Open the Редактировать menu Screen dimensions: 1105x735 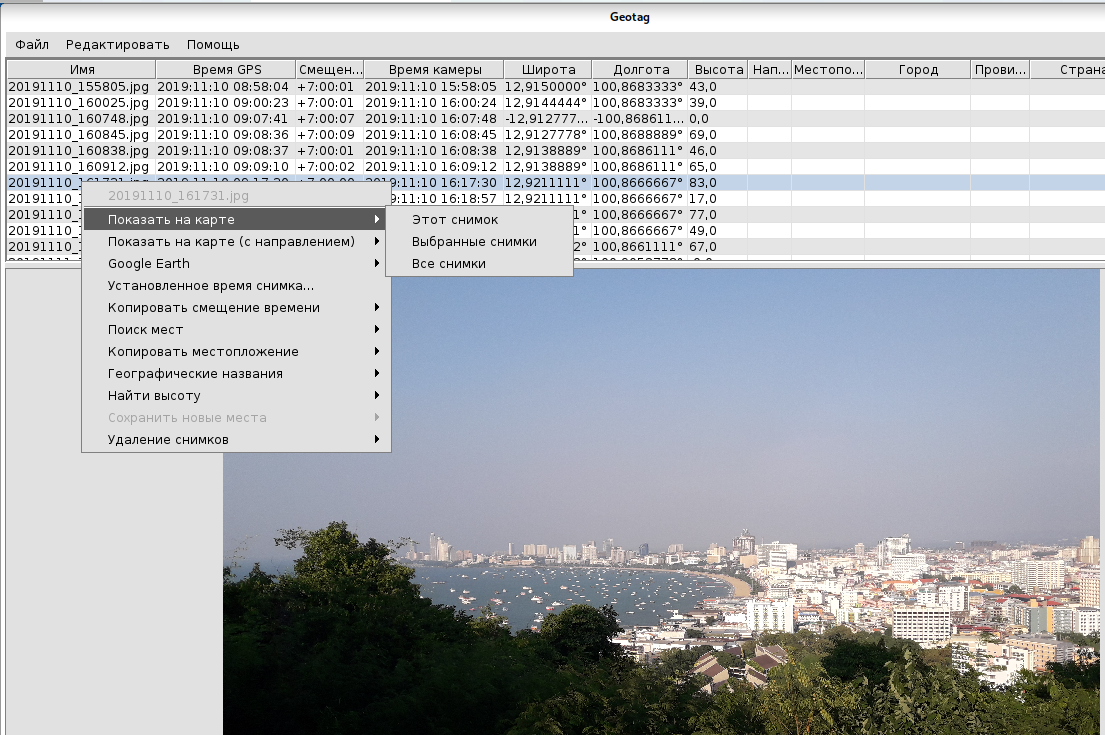[118, 45]
